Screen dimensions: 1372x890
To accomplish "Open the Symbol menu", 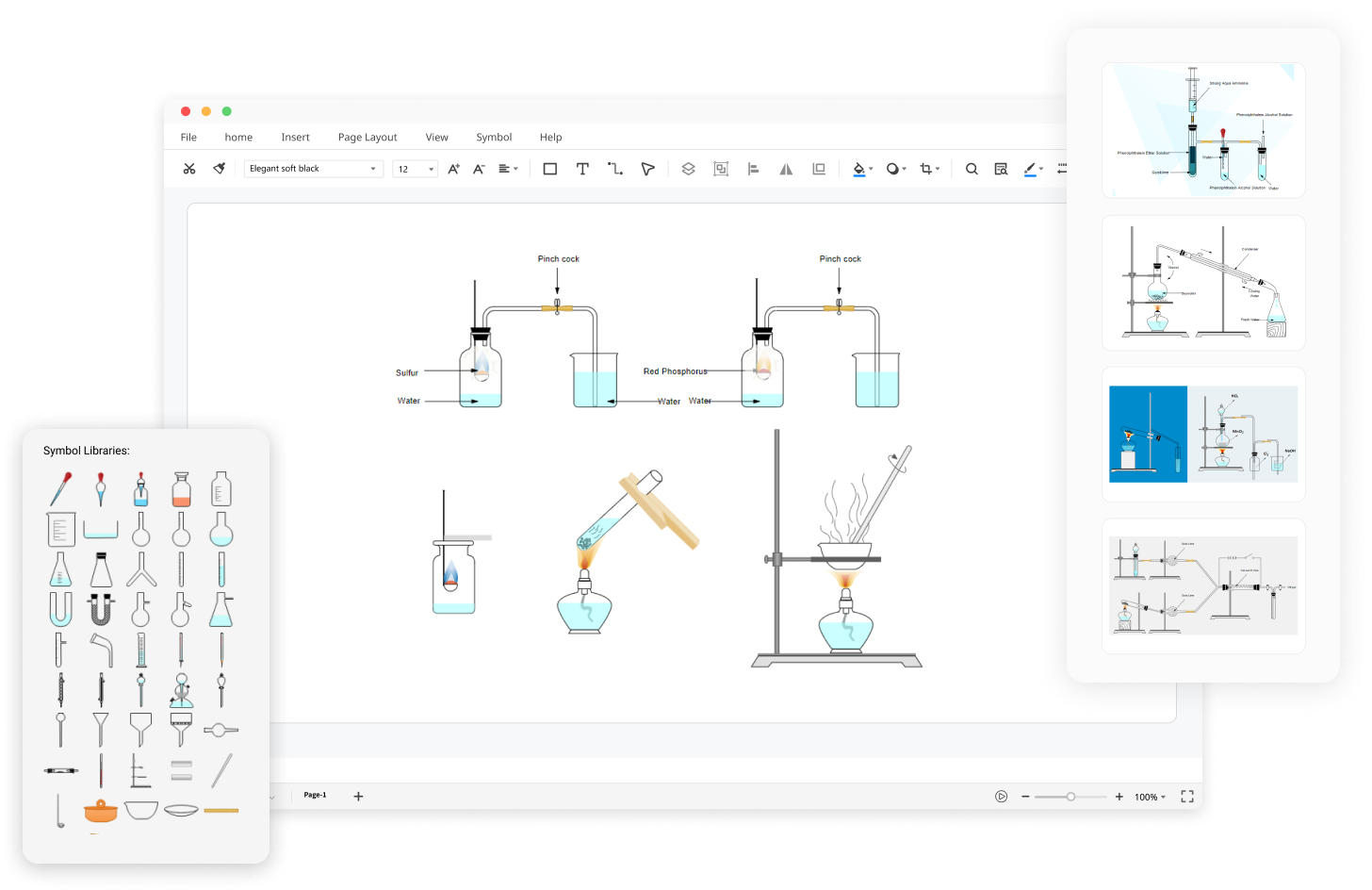I will (x=494, y=137).
